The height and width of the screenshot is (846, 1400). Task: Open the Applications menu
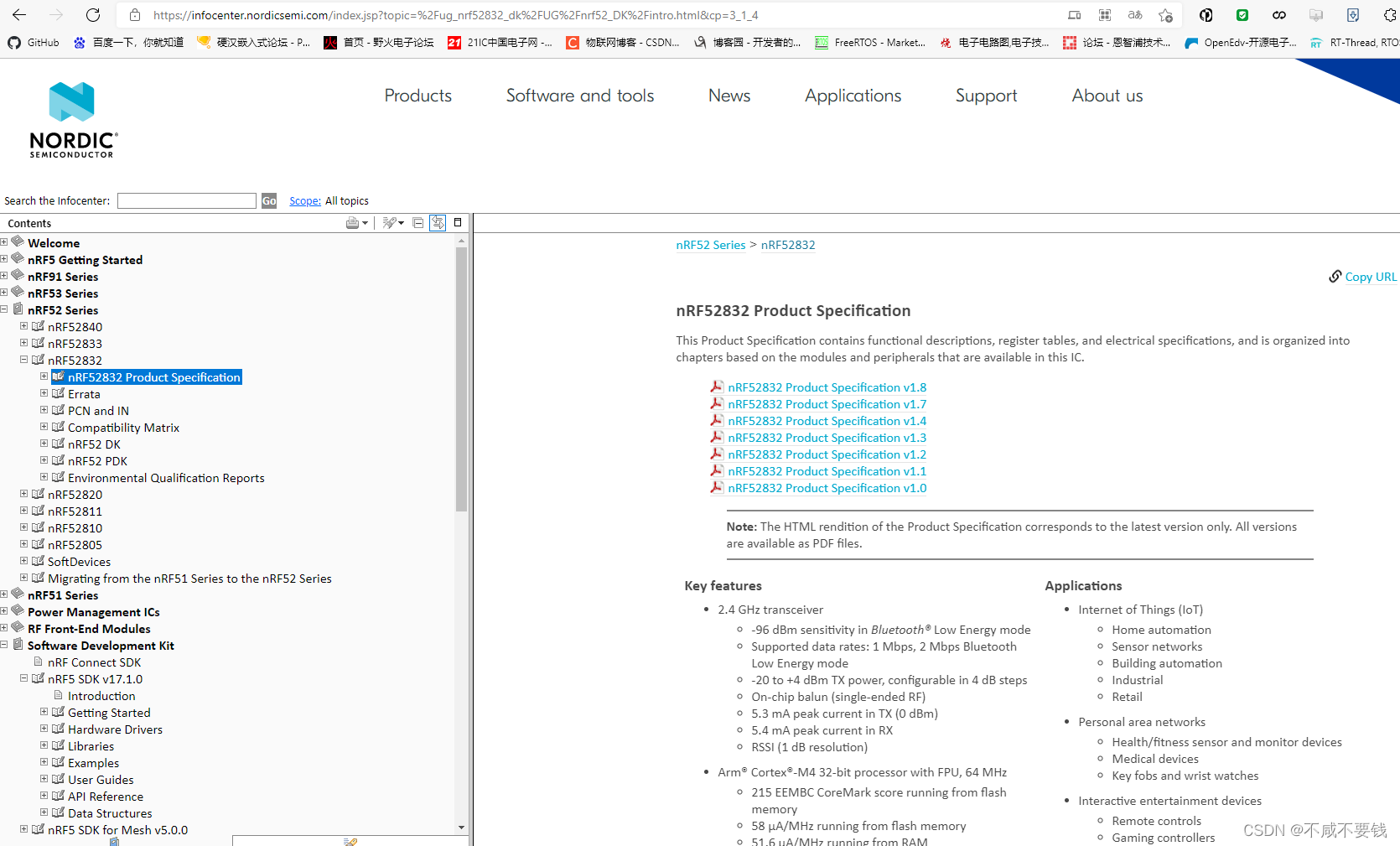coord(853,96)
